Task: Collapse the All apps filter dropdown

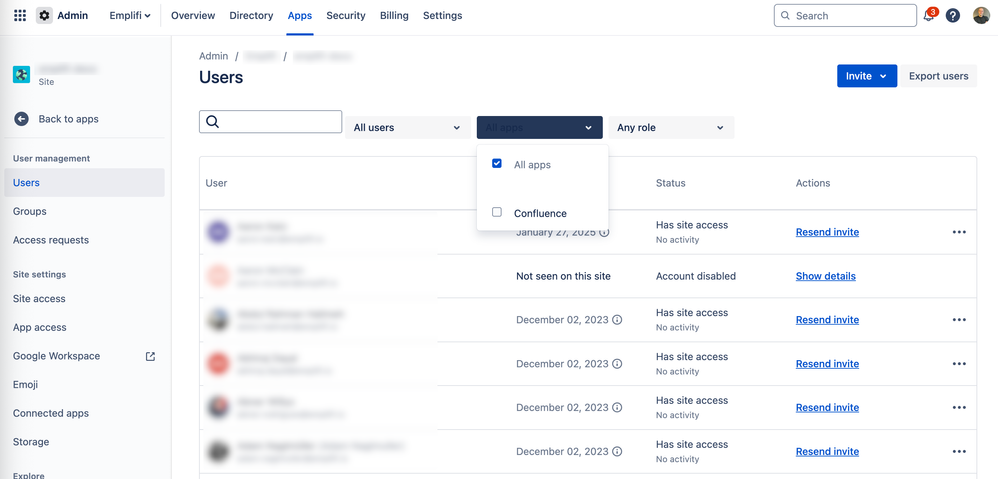Action: click(539, 127)
